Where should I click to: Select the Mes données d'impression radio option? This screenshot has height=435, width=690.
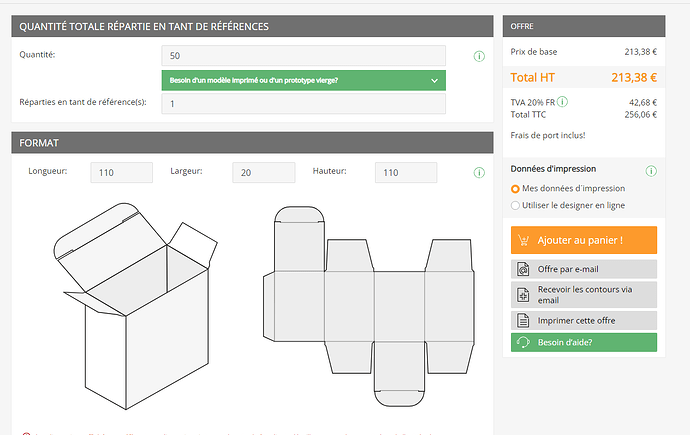click(x=516, y=188)
